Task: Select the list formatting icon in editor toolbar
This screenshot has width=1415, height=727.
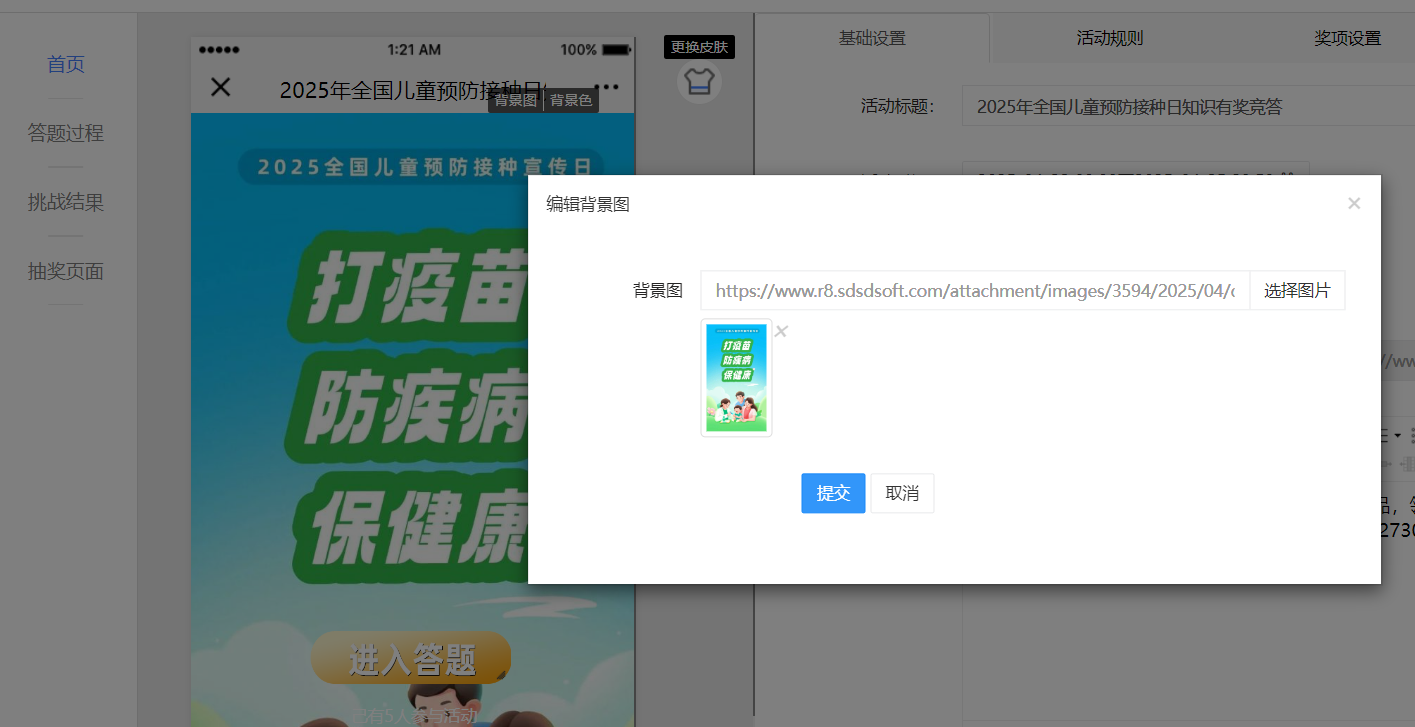Action: (x=1384, y=433)
